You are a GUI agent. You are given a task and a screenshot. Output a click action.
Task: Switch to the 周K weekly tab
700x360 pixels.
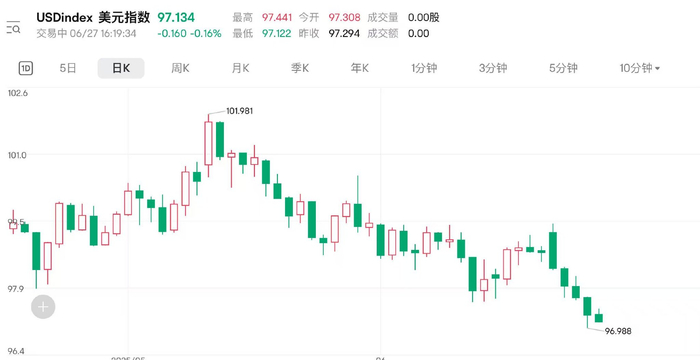coord(180,68)
